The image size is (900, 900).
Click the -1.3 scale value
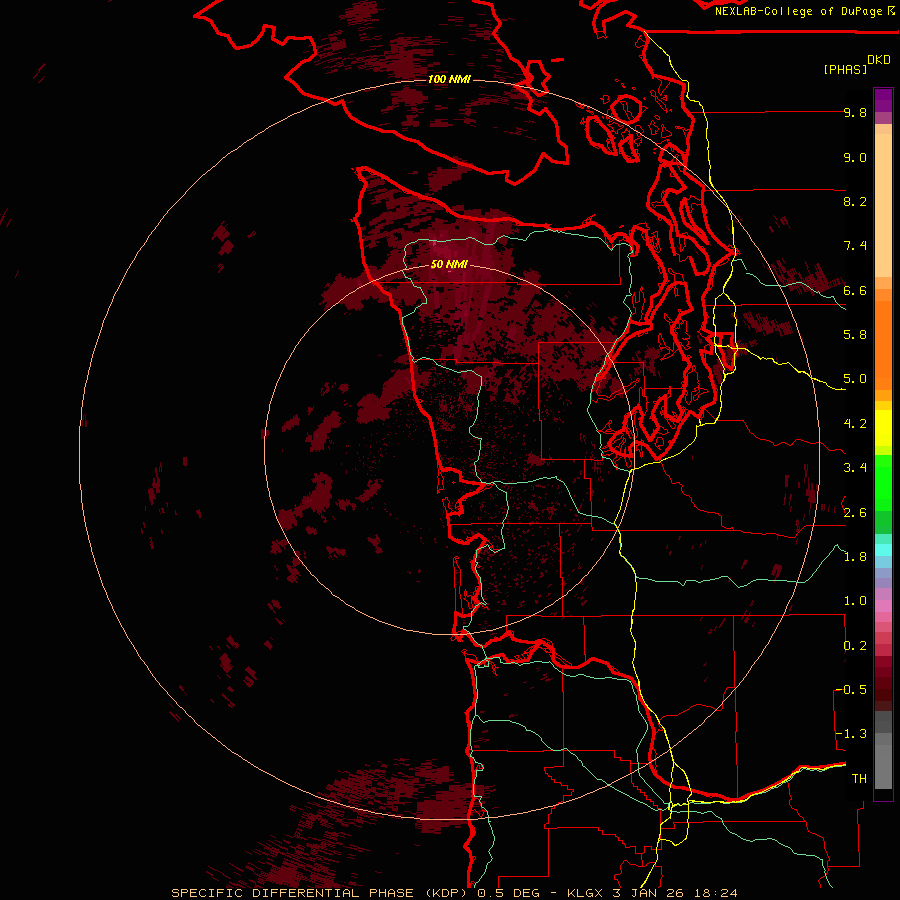(851, 734)
